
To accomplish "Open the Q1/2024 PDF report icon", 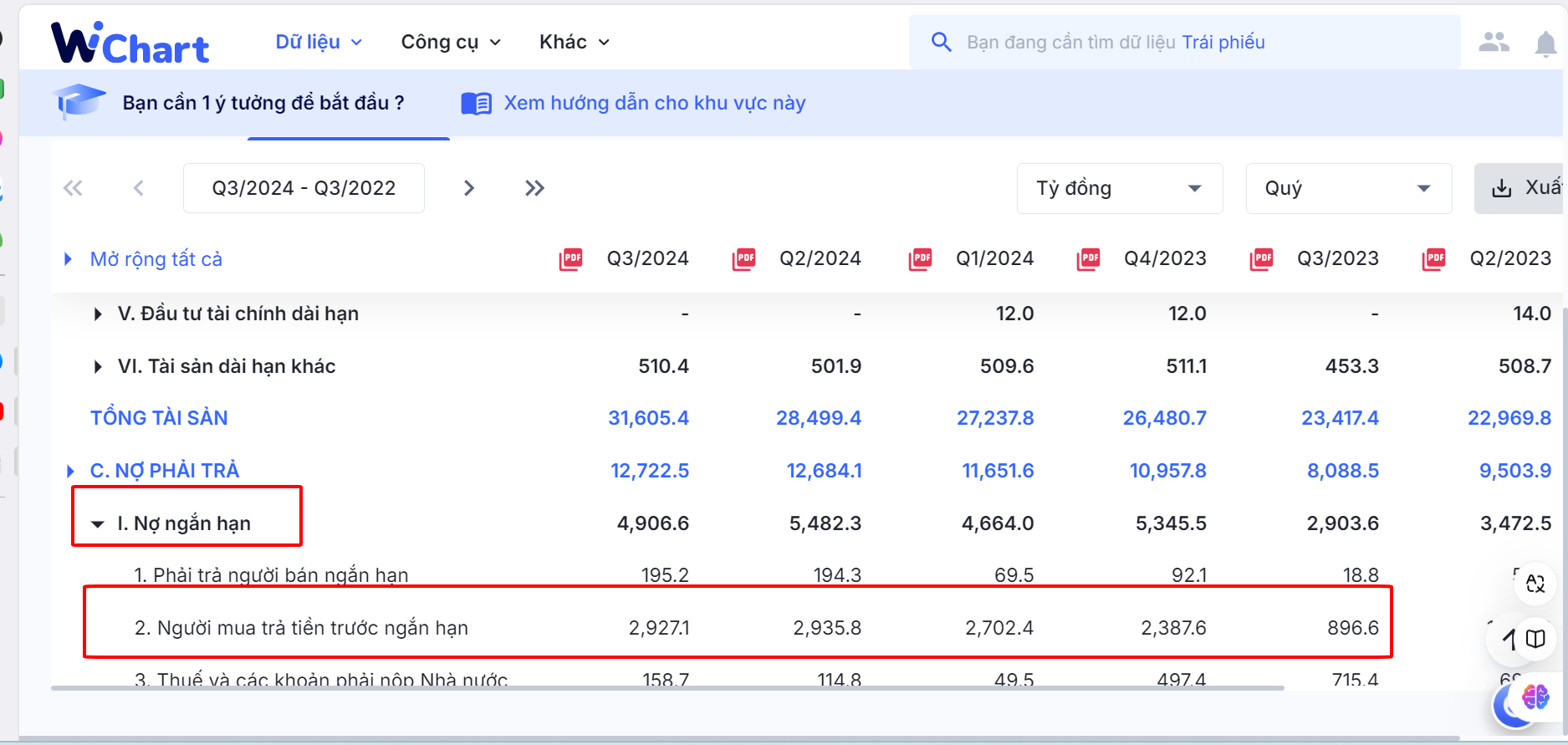I will click(x=921, y=259).
